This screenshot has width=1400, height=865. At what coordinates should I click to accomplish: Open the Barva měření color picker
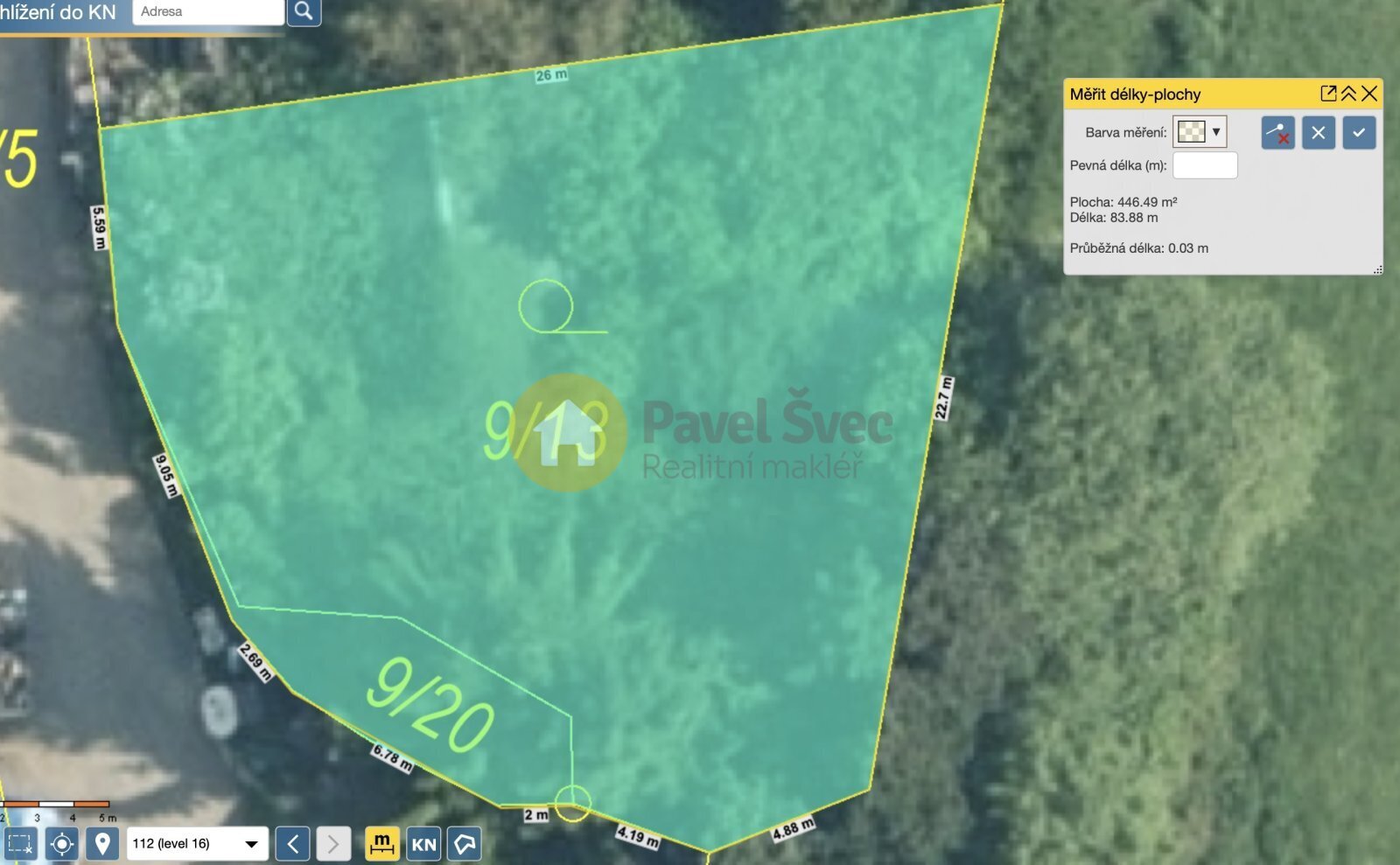[1200, 132]
